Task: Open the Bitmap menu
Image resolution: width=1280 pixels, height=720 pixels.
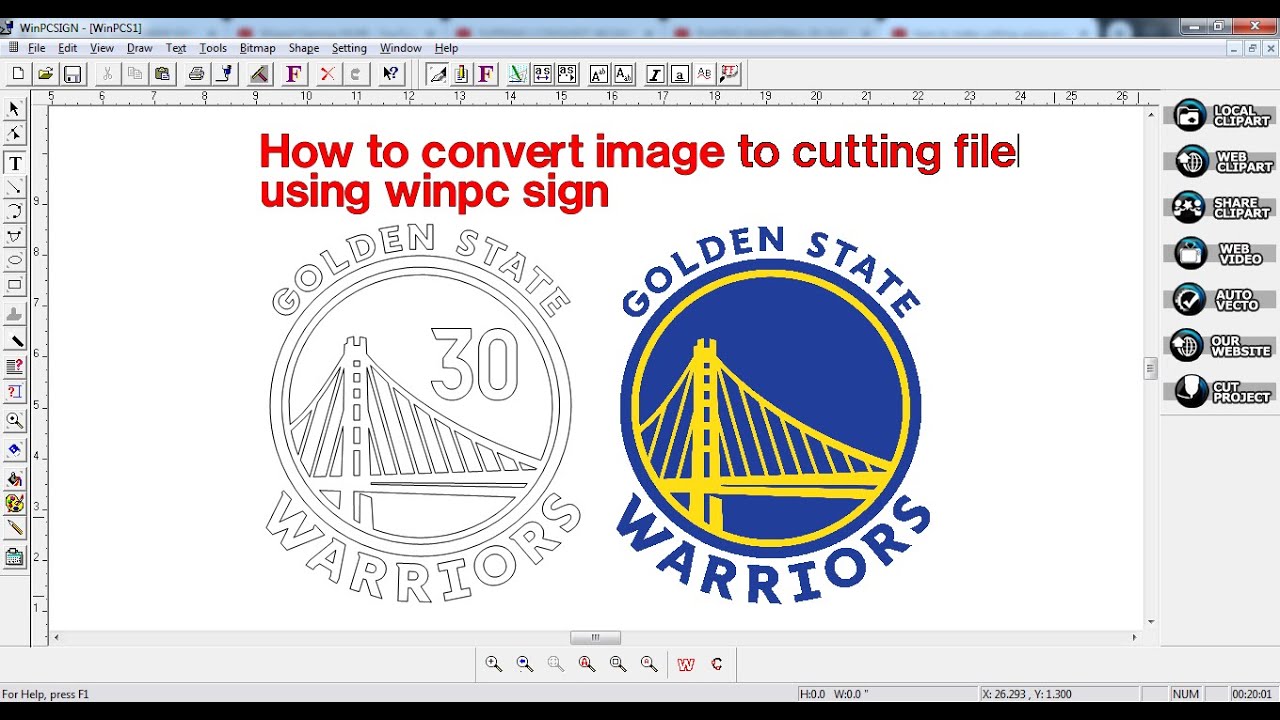Action: tap(258, 48)
